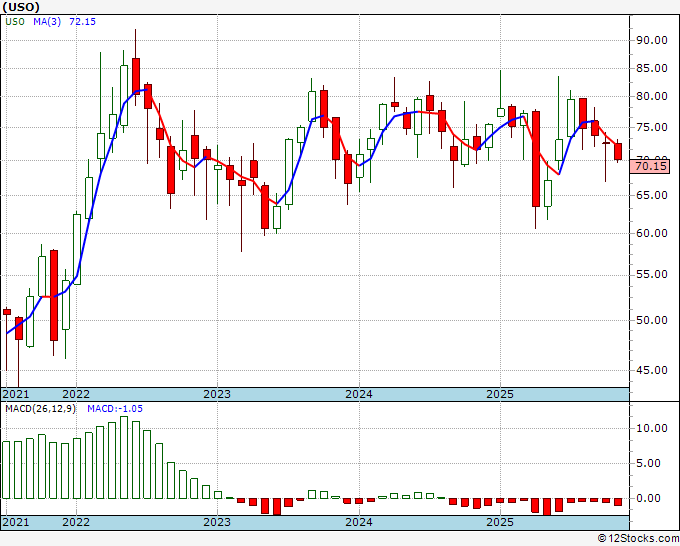The width and height of the screenshot is (680, 546).
Task: Click the 60.00 price axis label
Action: tap(652, 233)
